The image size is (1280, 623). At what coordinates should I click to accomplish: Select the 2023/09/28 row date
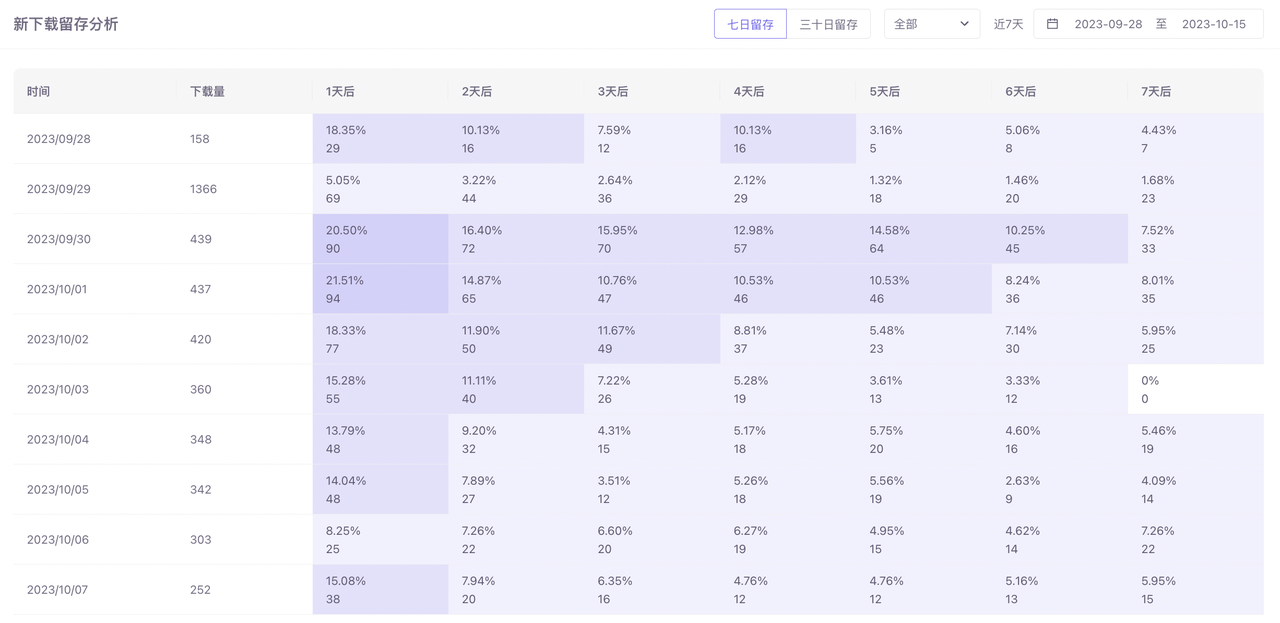click(58, 139)
